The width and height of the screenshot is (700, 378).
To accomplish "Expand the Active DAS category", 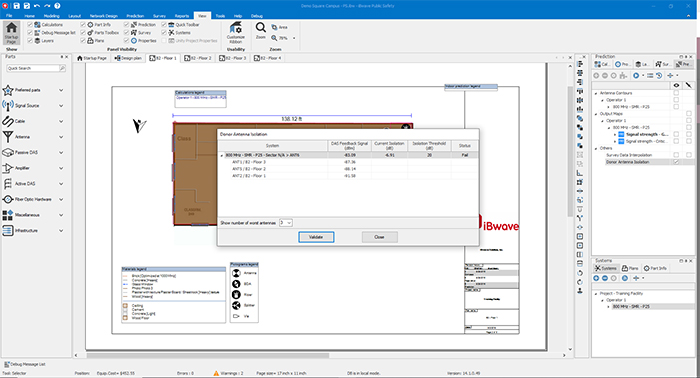I will (61, 184).
